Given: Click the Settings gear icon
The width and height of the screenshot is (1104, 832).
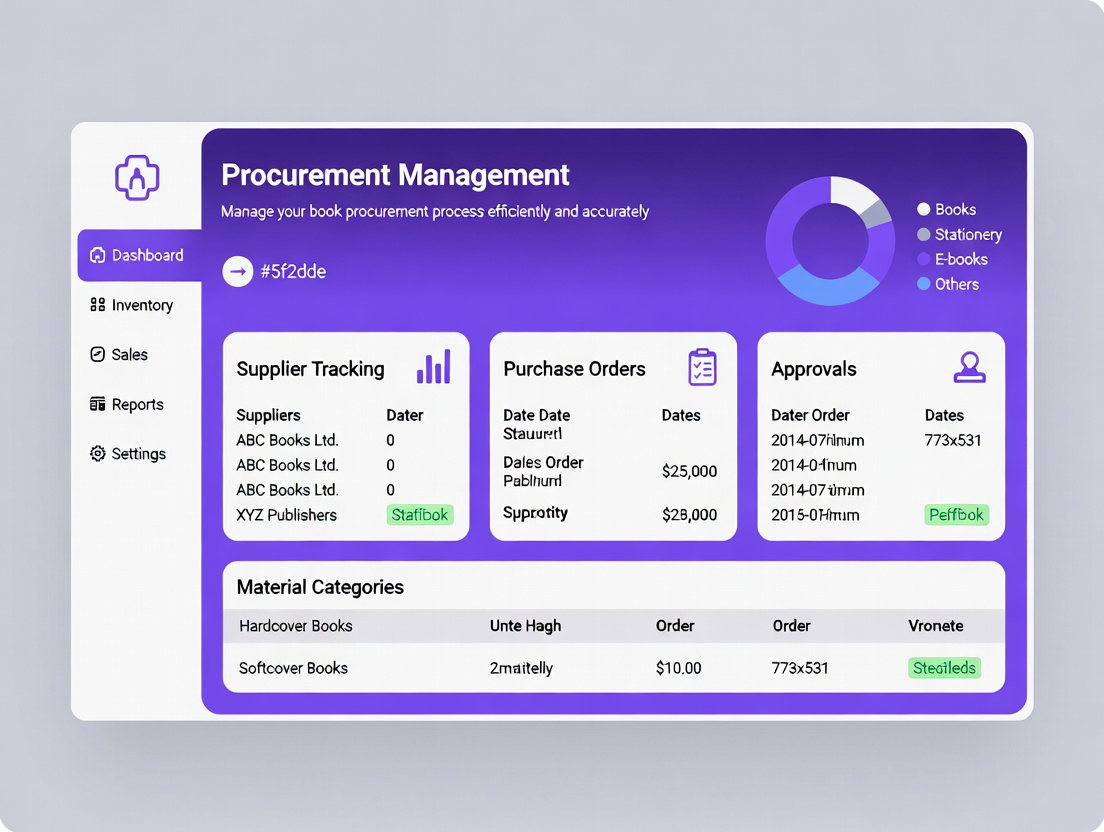Looking at the screenshot, I should 97,454.
